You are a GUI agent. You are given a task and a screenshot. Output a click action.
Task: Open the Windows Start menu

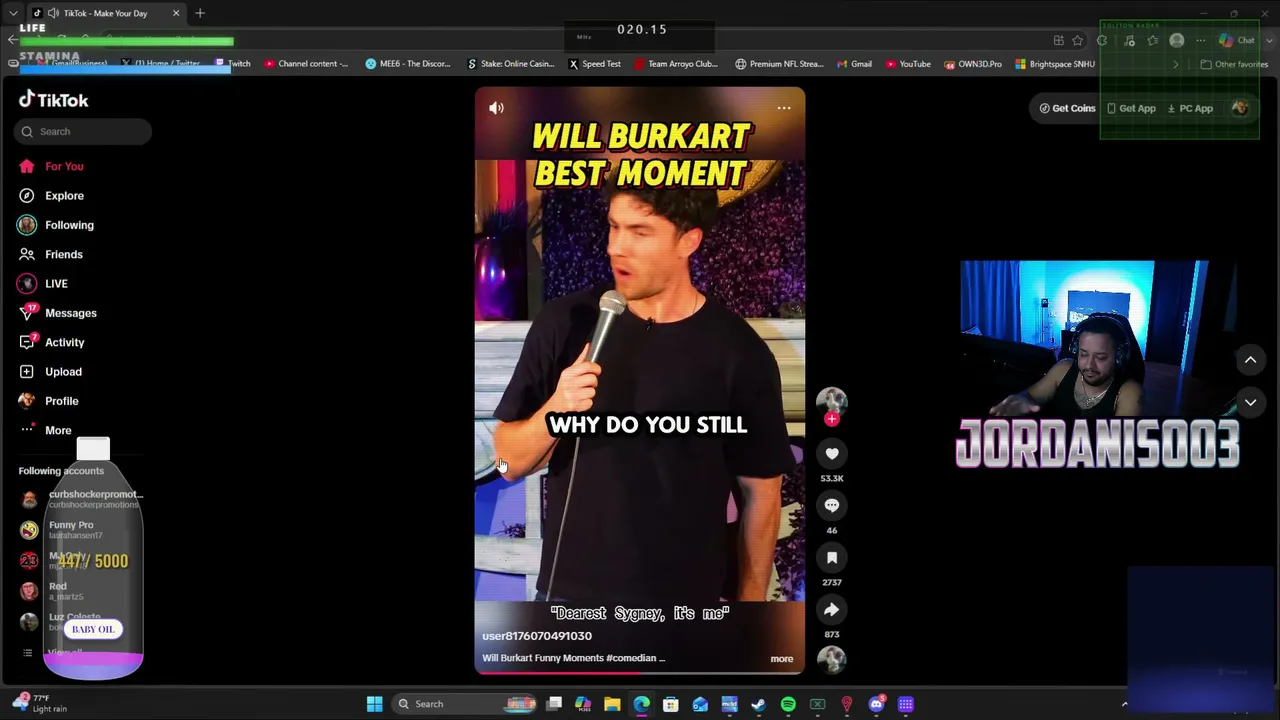[374, 704]
